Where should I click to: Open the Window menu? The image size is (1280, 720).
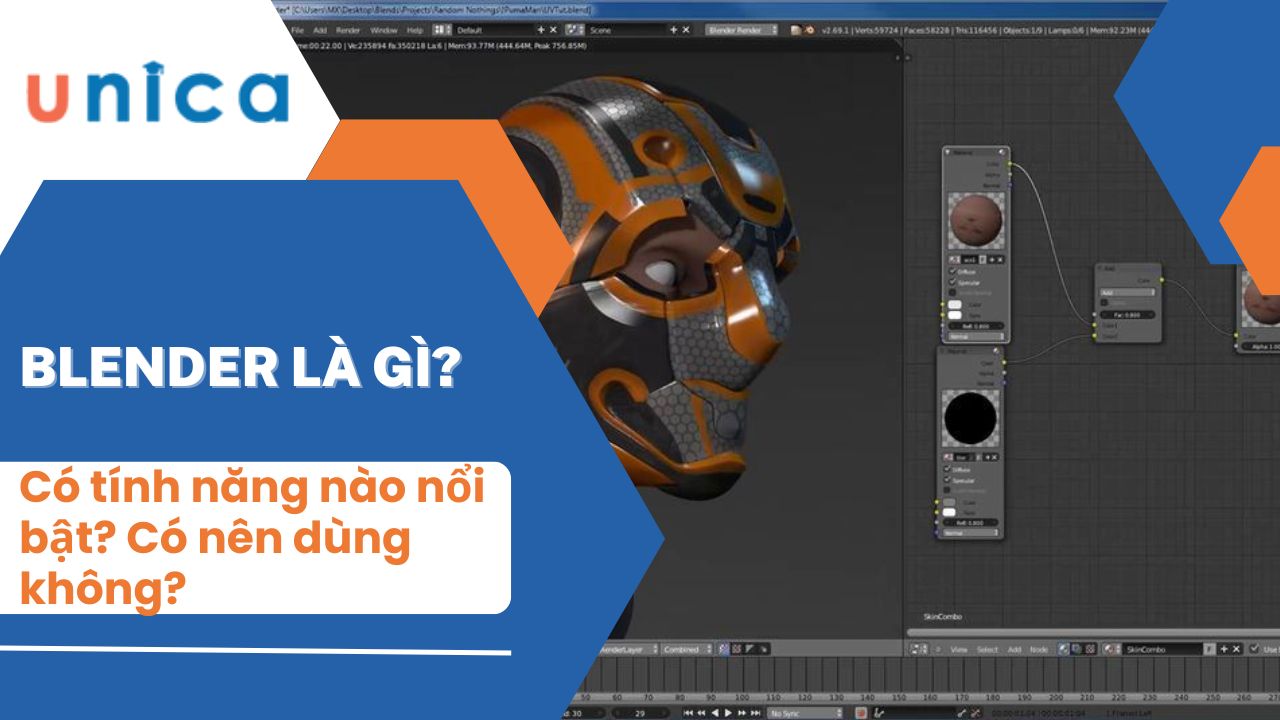point(383,30)
